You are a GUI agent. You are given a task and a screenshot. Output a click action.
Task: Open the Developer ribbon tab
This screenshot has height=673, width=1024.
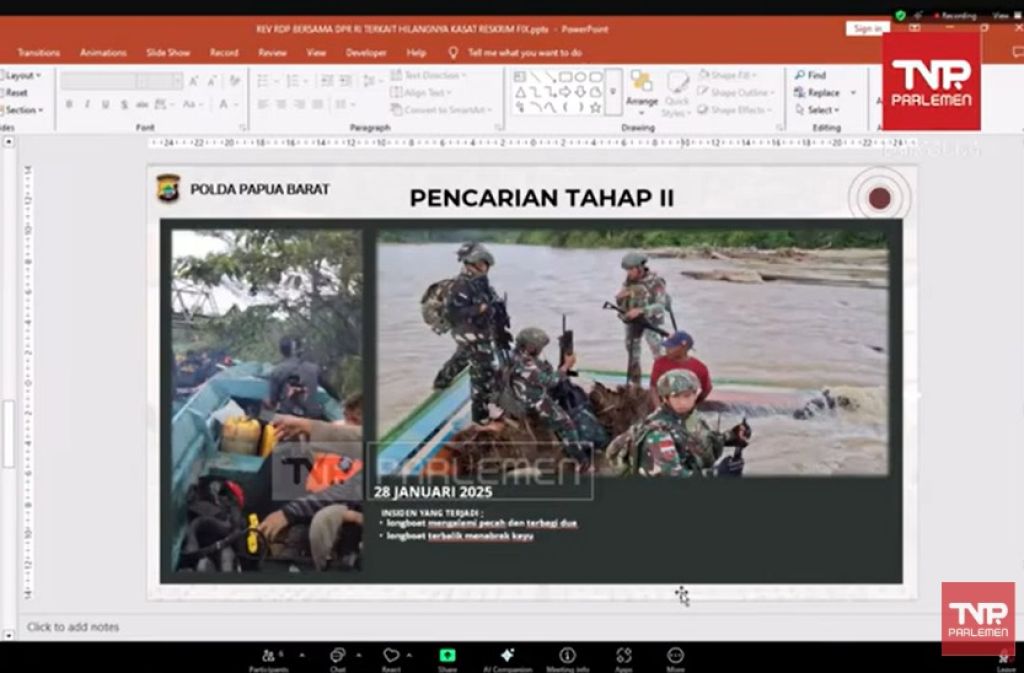[x=366, y=53]
